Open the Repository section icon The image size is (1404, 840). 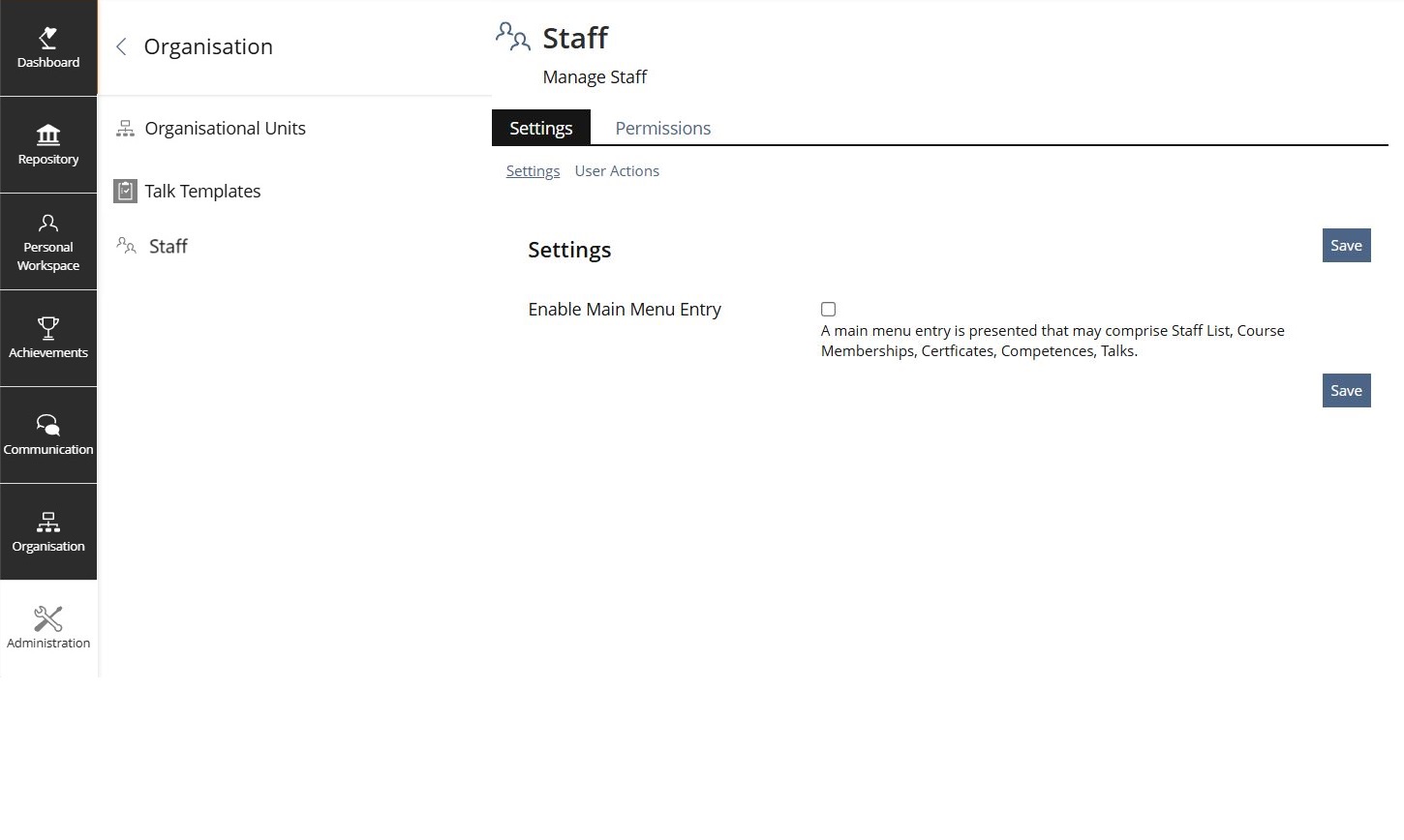pos(48,135)
